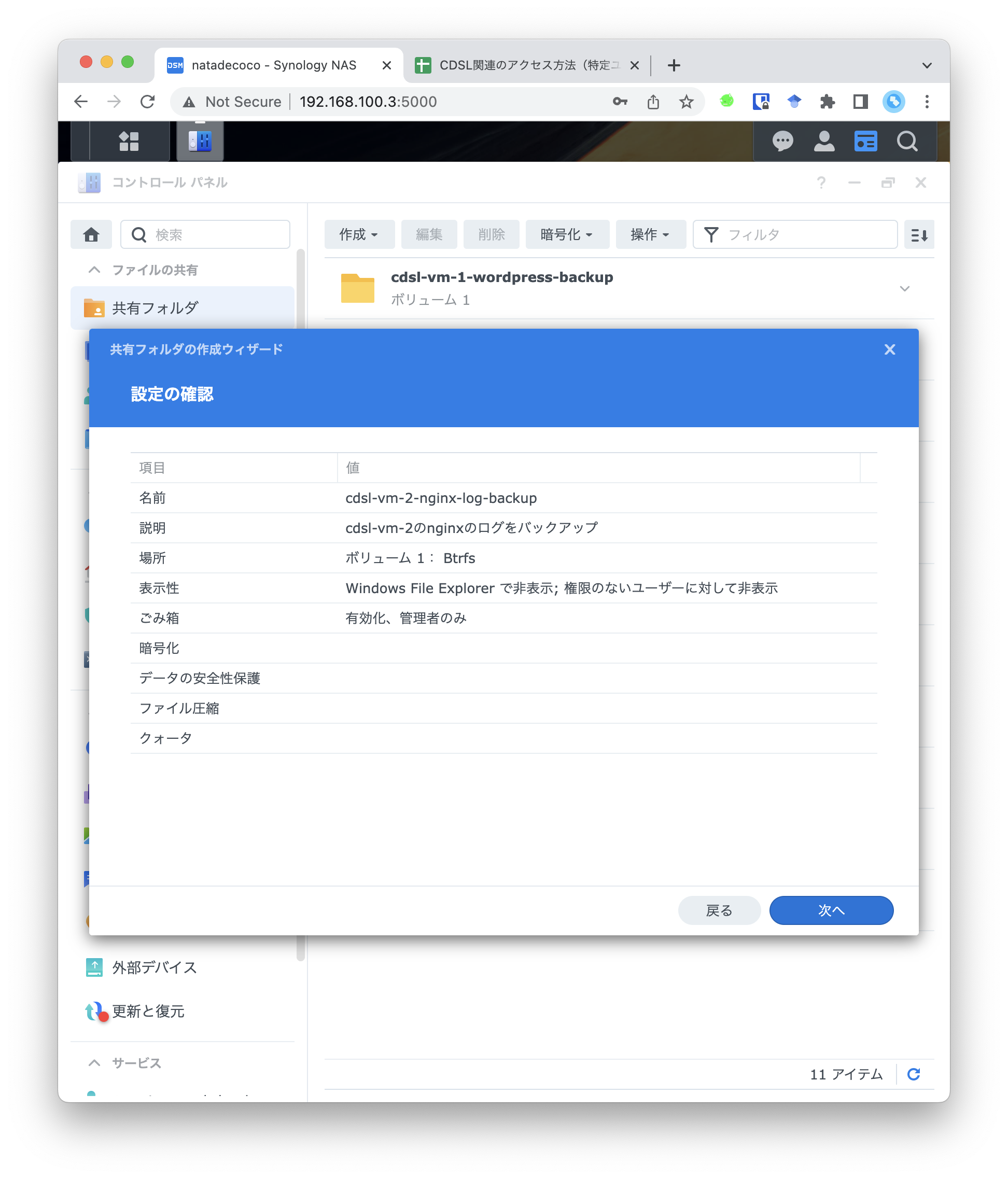1008x1179 pixels.
Task: Open the widgets panel icon
Action: coord(865,141)
